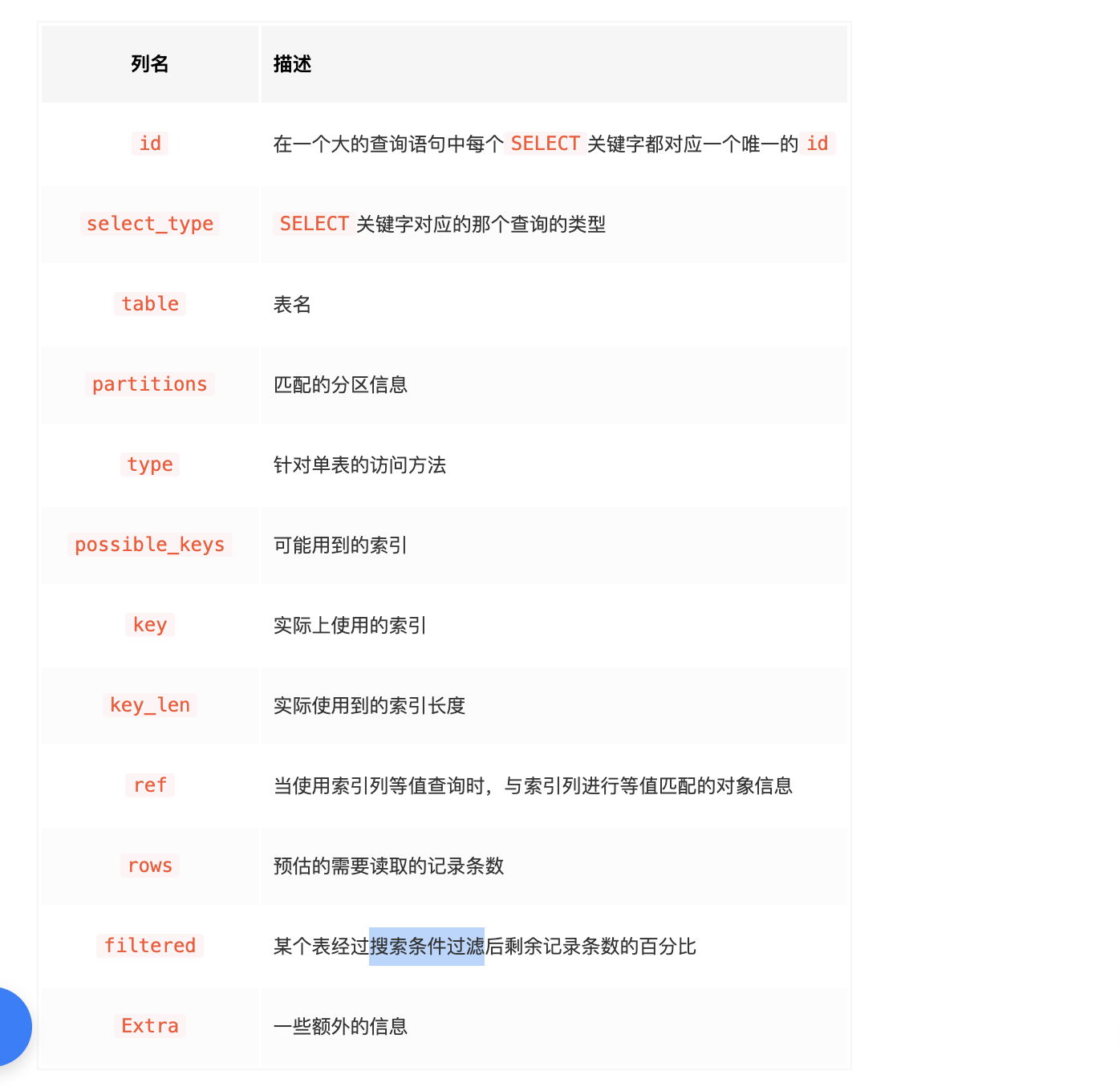Click the highlighted text '搜索条件过滤'

coord(427,946)
